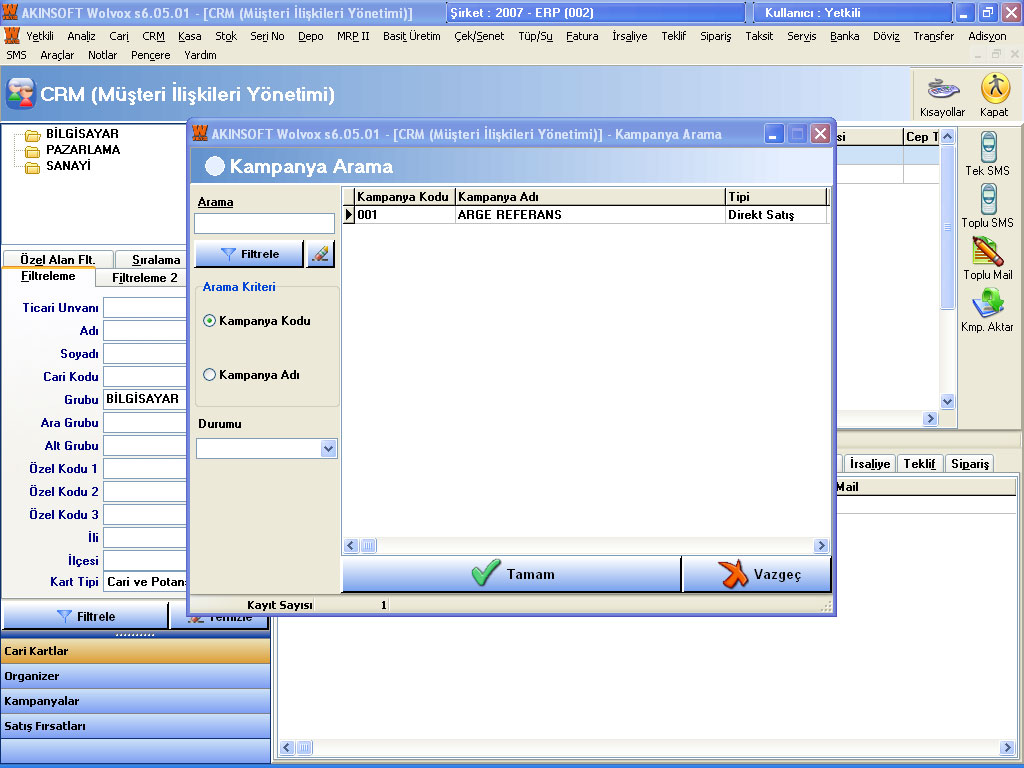Click the Cep T column header in the customer list
The height and width of the screenshot is (768, 1024).
(x=921, y=136)
